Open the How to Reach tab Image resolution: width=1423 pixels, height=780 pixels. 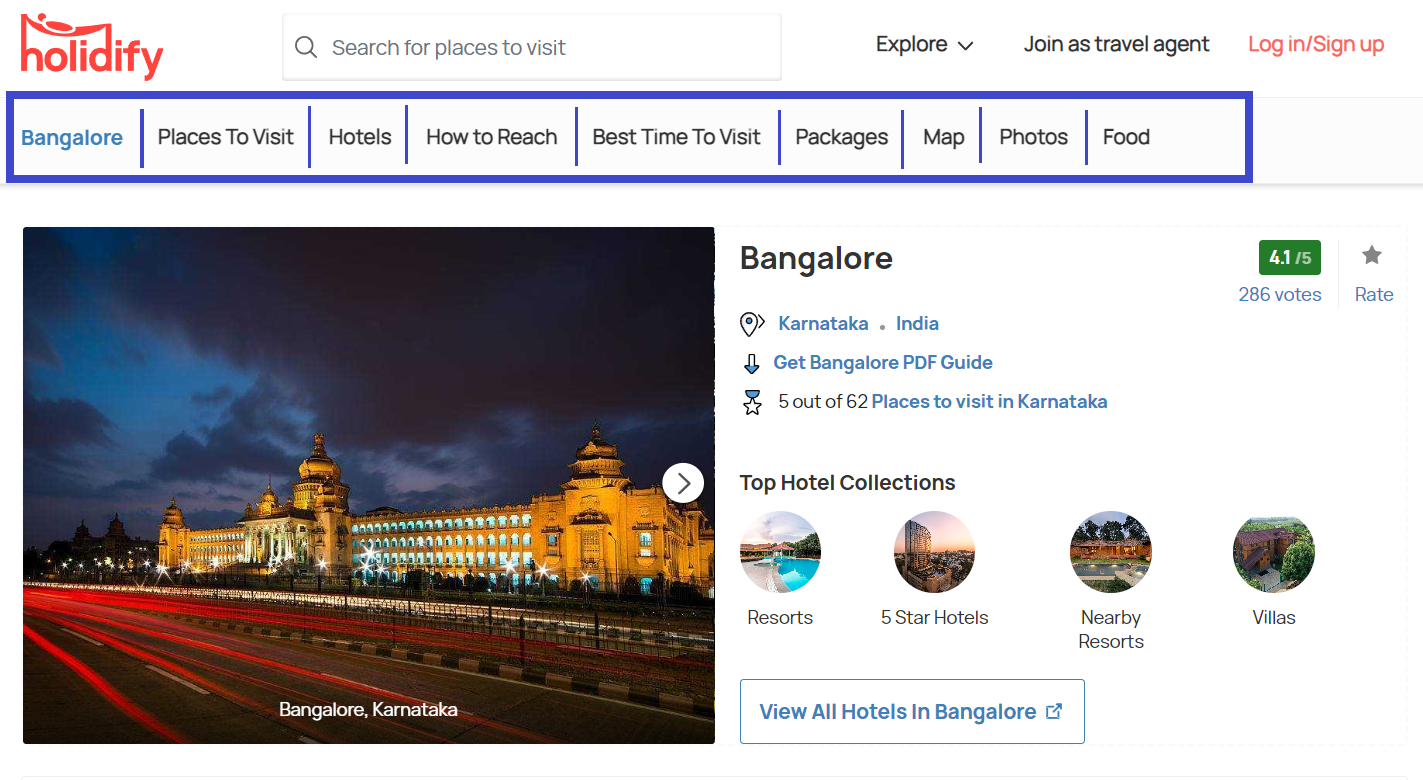[x=492, y=137]
